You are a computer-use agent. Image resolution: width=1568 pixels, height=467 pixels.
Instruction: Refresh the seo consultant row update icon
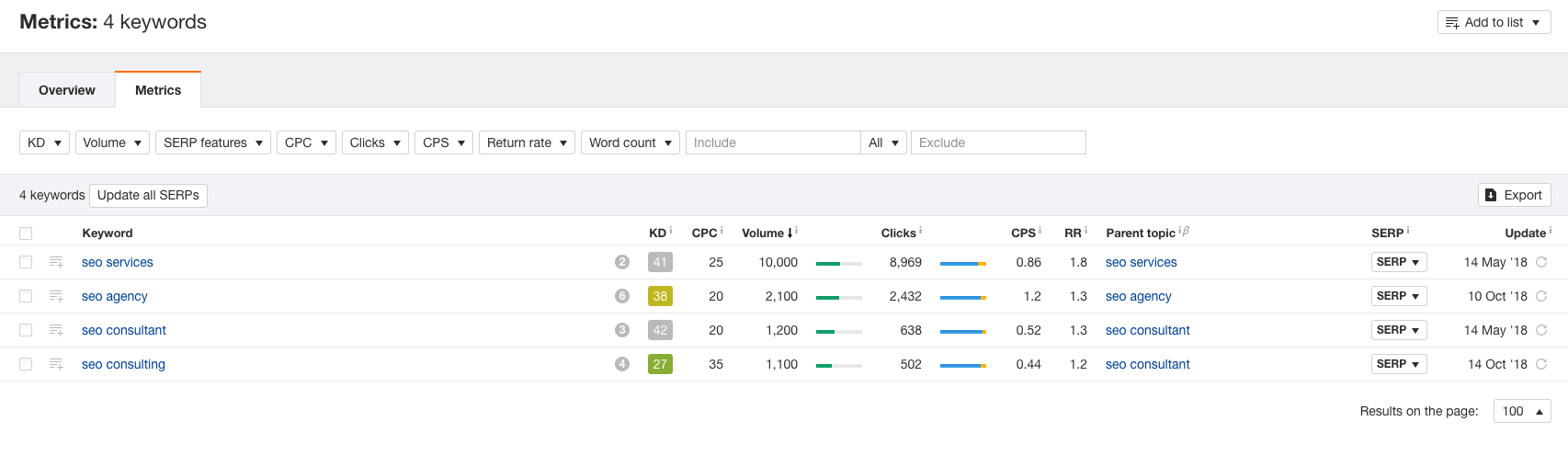(x=1541, y=330)
